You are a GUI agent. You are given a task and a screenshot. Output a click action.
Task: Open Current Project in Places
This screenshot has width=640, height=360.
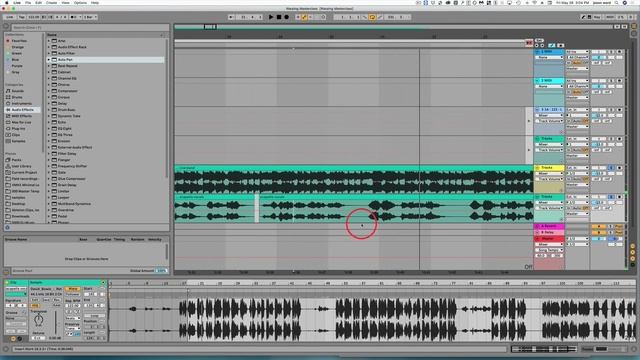[24, 173]
